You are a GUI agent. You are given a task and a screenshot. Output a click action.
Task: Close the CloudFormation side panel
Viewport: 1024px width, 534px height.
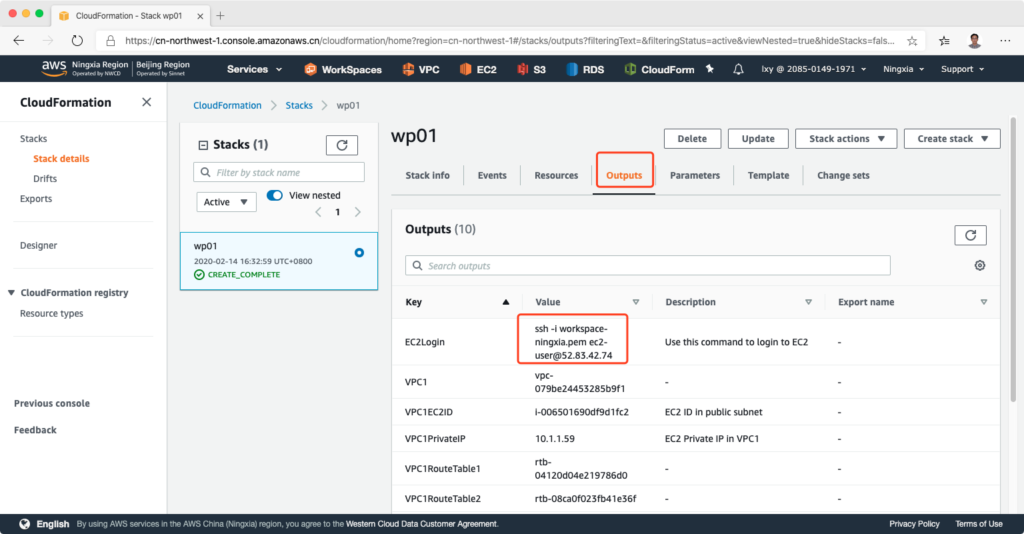146,102
